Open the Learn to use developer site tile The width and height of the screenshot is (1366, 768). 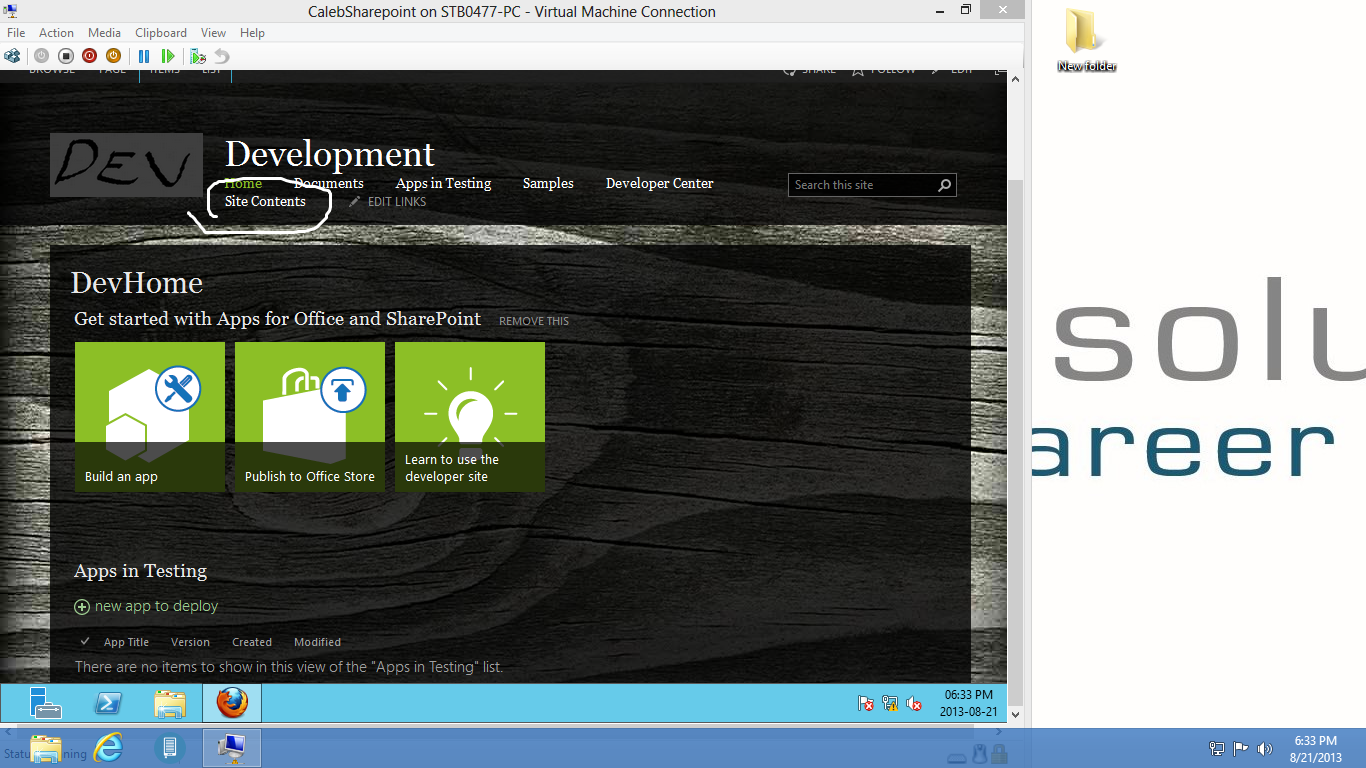click(470, 417)
